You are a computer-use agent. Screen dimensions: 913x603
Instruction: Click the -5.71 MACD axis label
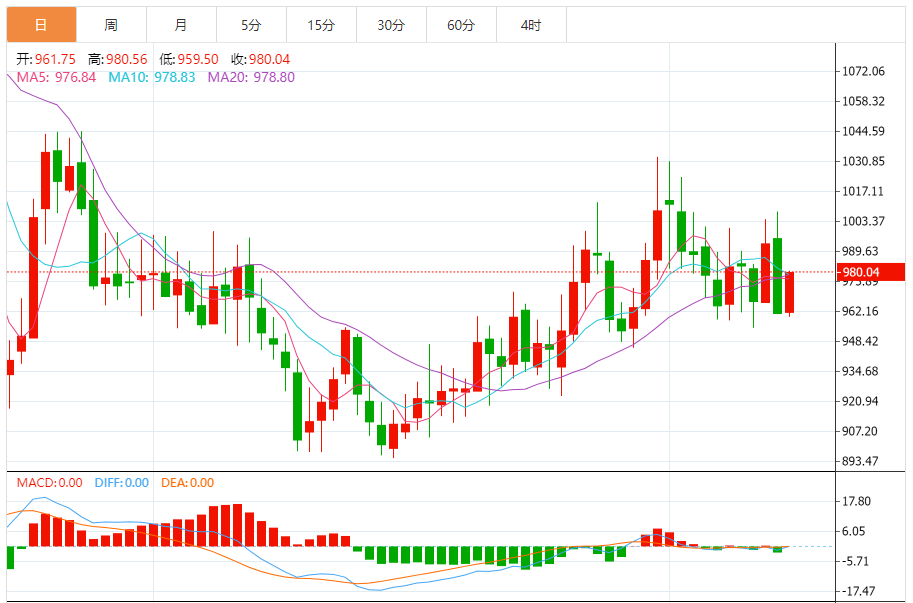(x=854, y=561)
